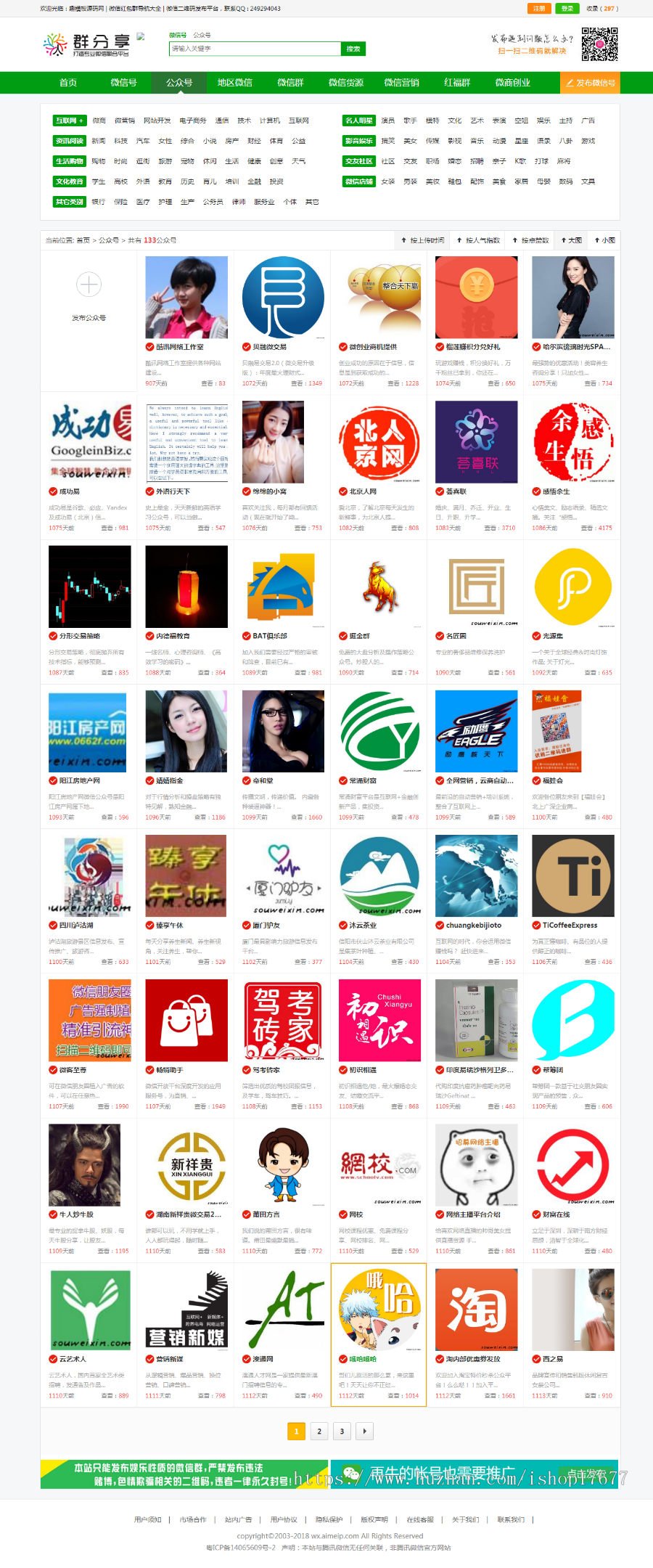Sort listings by 按人气指数

point(478,240)
